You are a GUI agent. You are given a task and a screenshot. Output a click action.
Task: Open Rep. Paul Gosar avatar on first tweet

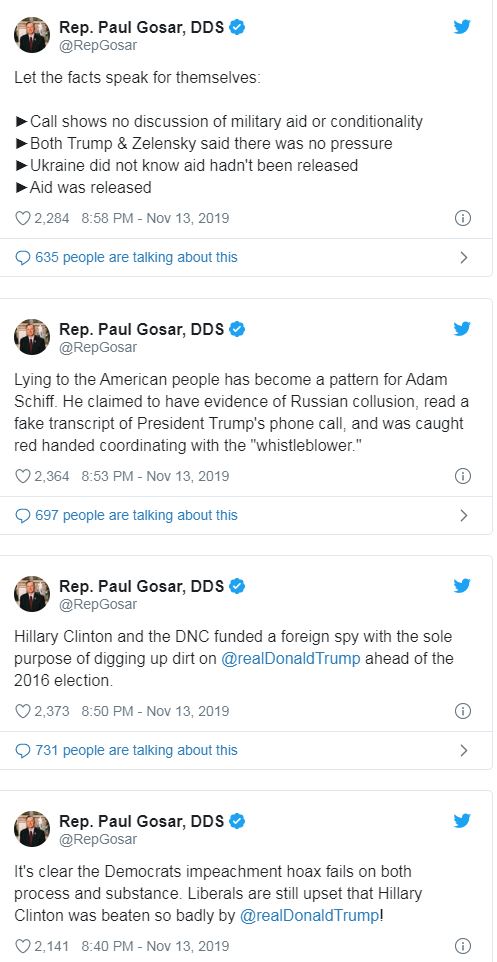click(31, 35)
